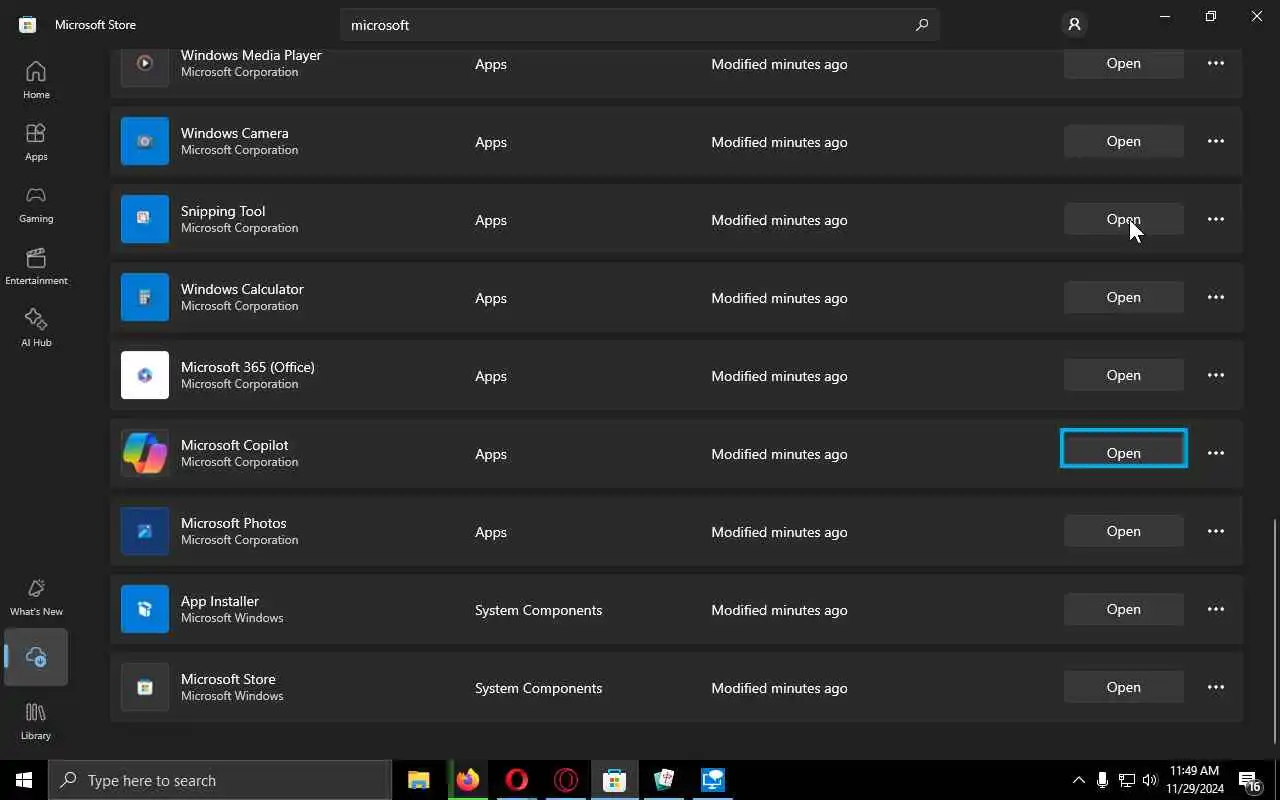This screenshot has height=800, width=1280.
Task: Select the 'Microsoft Copilot' app title
Action: point(234,445)
